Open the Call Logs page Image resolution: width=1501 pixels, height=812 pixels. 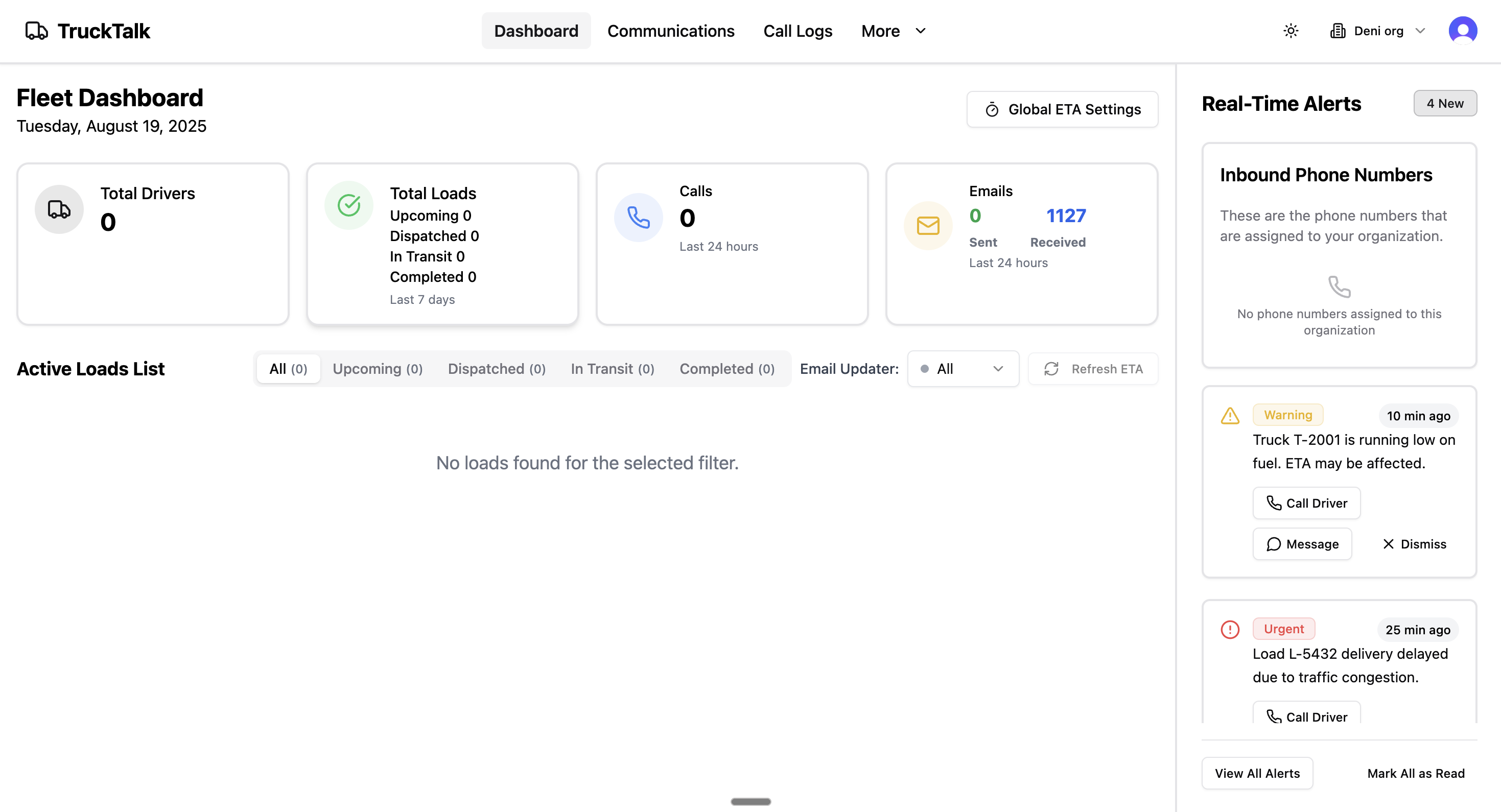[x=797, y=31]
